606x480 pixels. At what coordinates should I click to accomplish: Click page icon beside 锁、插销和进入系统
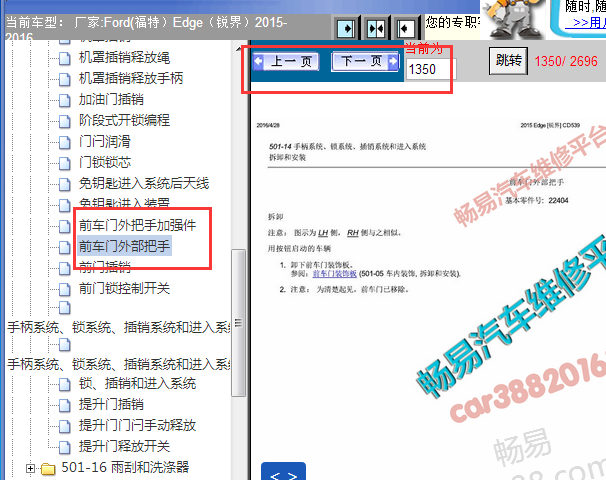tap(65, 384)
